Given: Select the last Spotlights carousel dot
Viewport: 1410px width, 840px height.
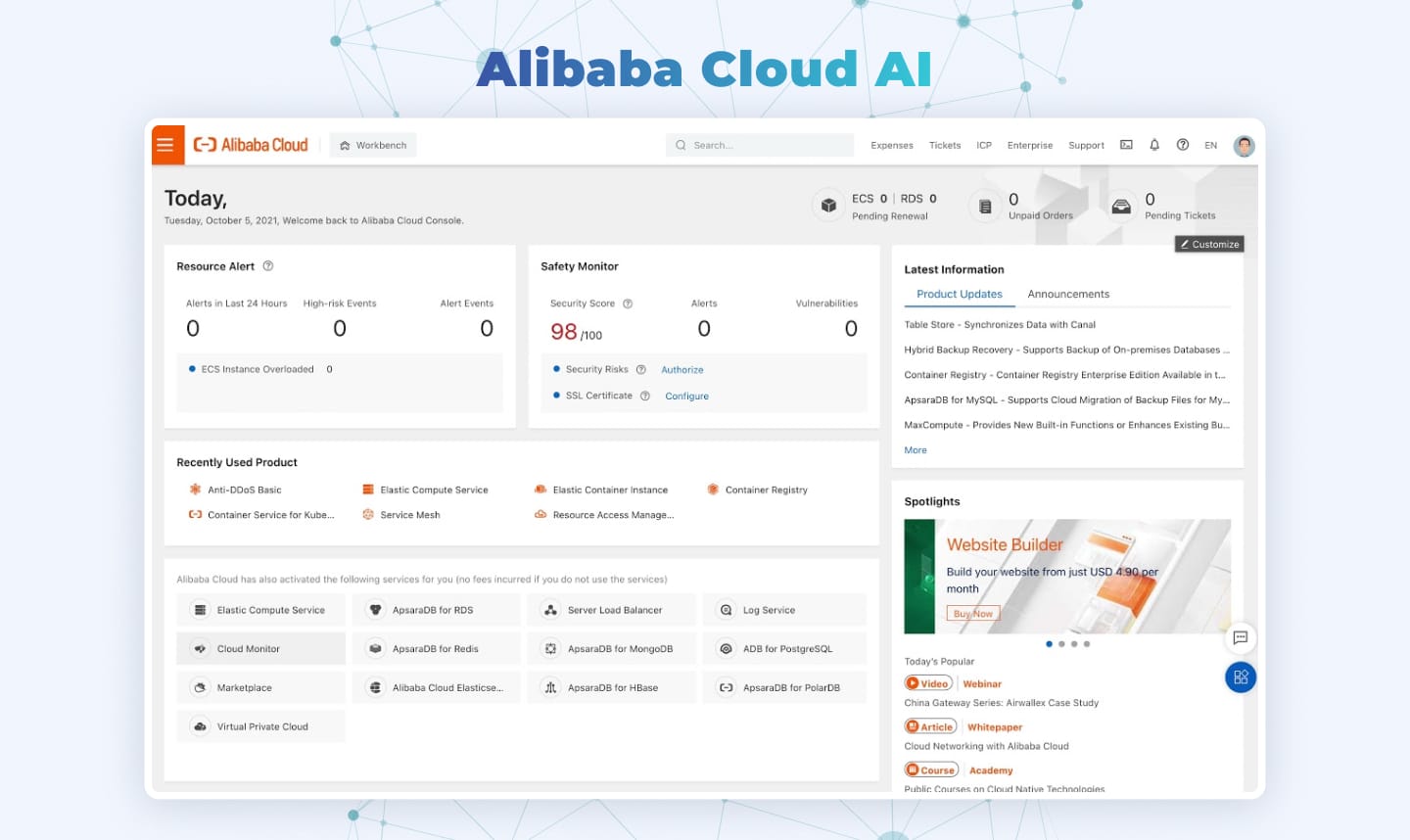Looking at the screenshot, I should [1087, 644].
